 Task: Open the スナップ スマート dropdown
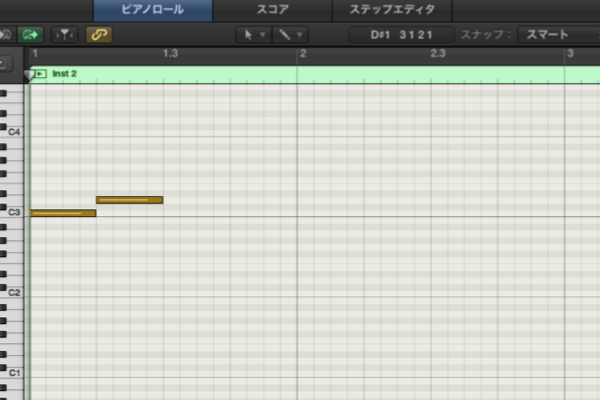tap(558, 35)
